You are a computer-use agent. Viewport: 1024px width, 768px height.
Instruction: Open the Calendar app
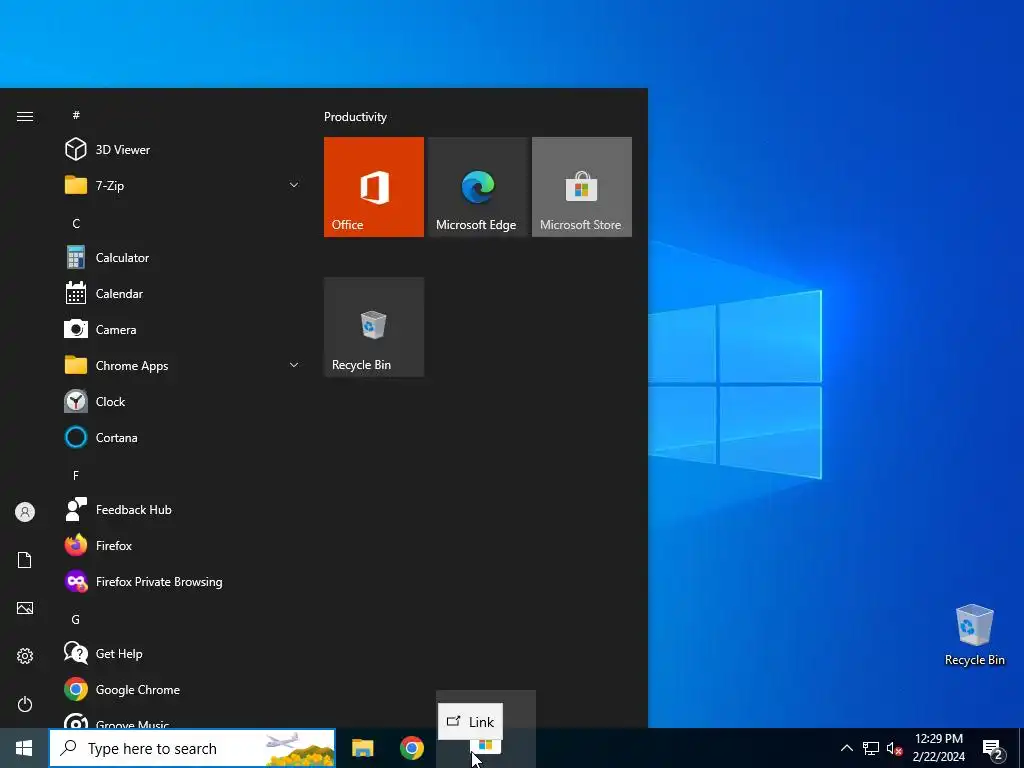point(183,293)
